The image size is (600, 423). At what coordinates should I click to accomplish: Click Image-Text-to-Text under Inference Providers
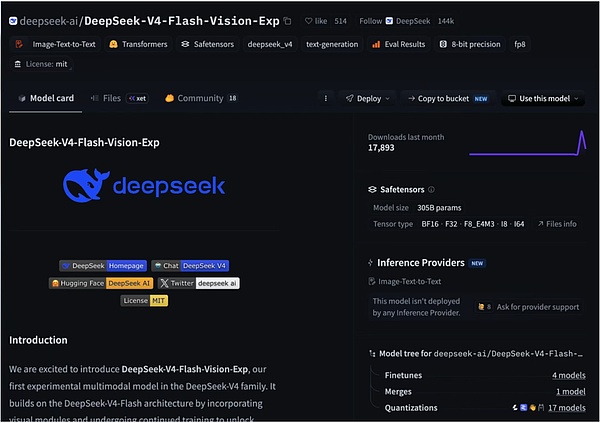pos(405,282)
